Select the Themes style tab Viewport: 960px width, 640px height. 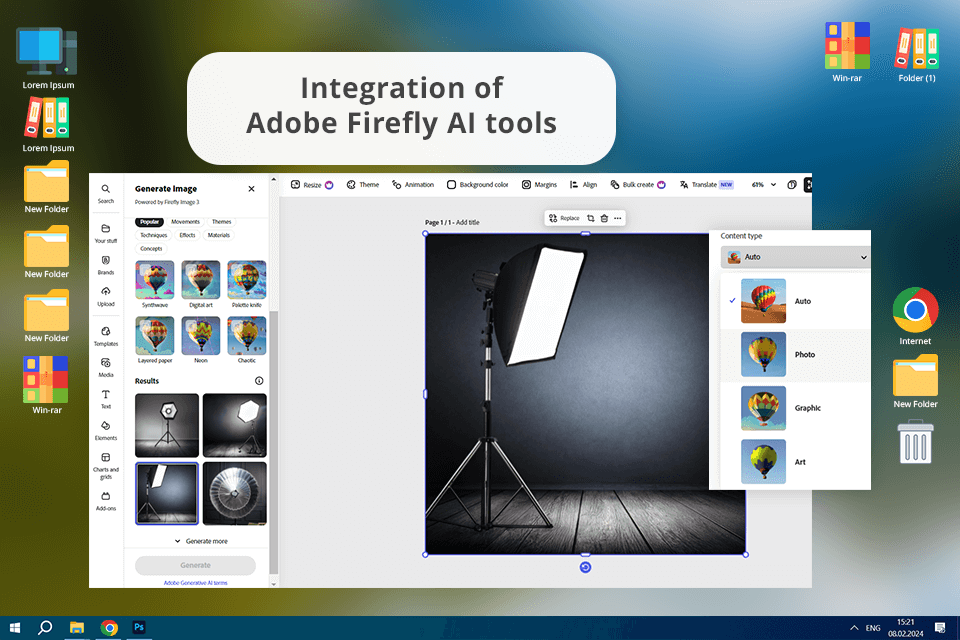[x=222, y=222]
